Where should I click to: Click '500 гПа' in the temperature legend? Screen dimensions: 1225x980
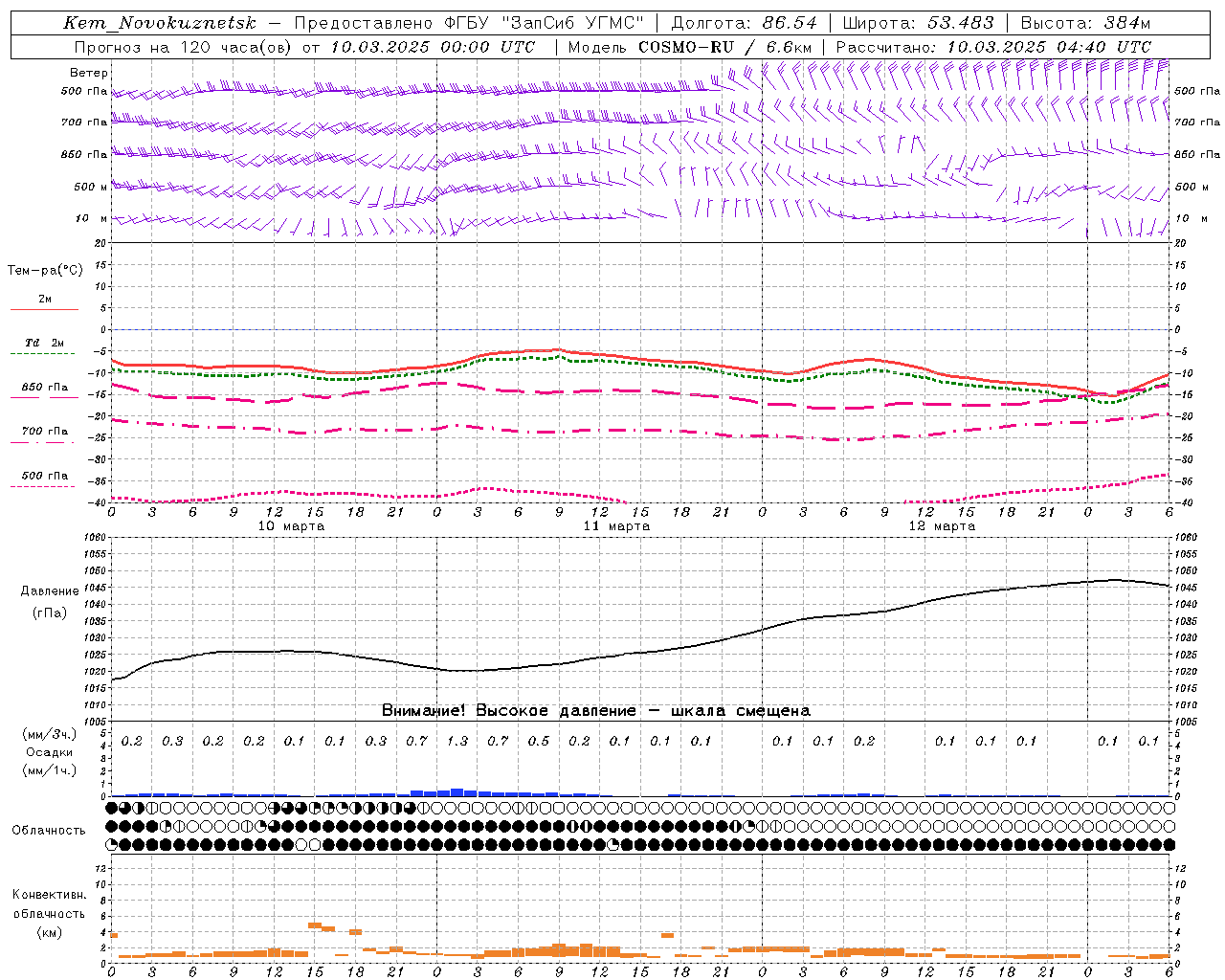[45, 476]
